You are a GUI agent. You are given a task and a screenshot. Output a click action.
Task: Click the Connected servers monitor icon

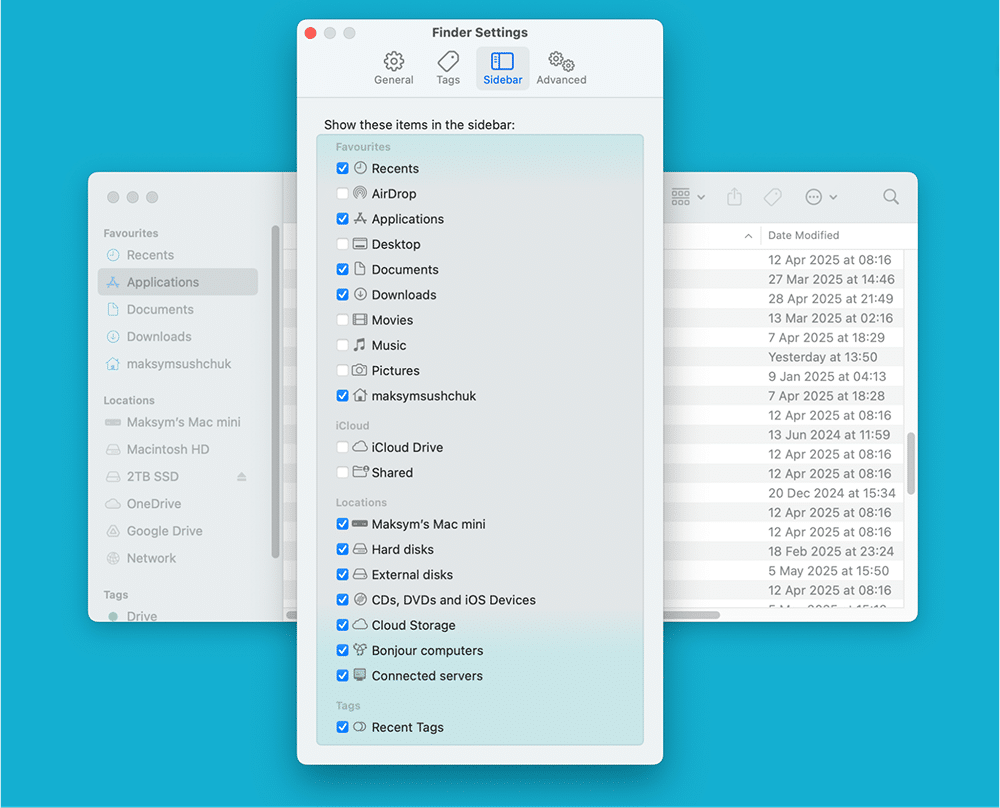point(360,675)
